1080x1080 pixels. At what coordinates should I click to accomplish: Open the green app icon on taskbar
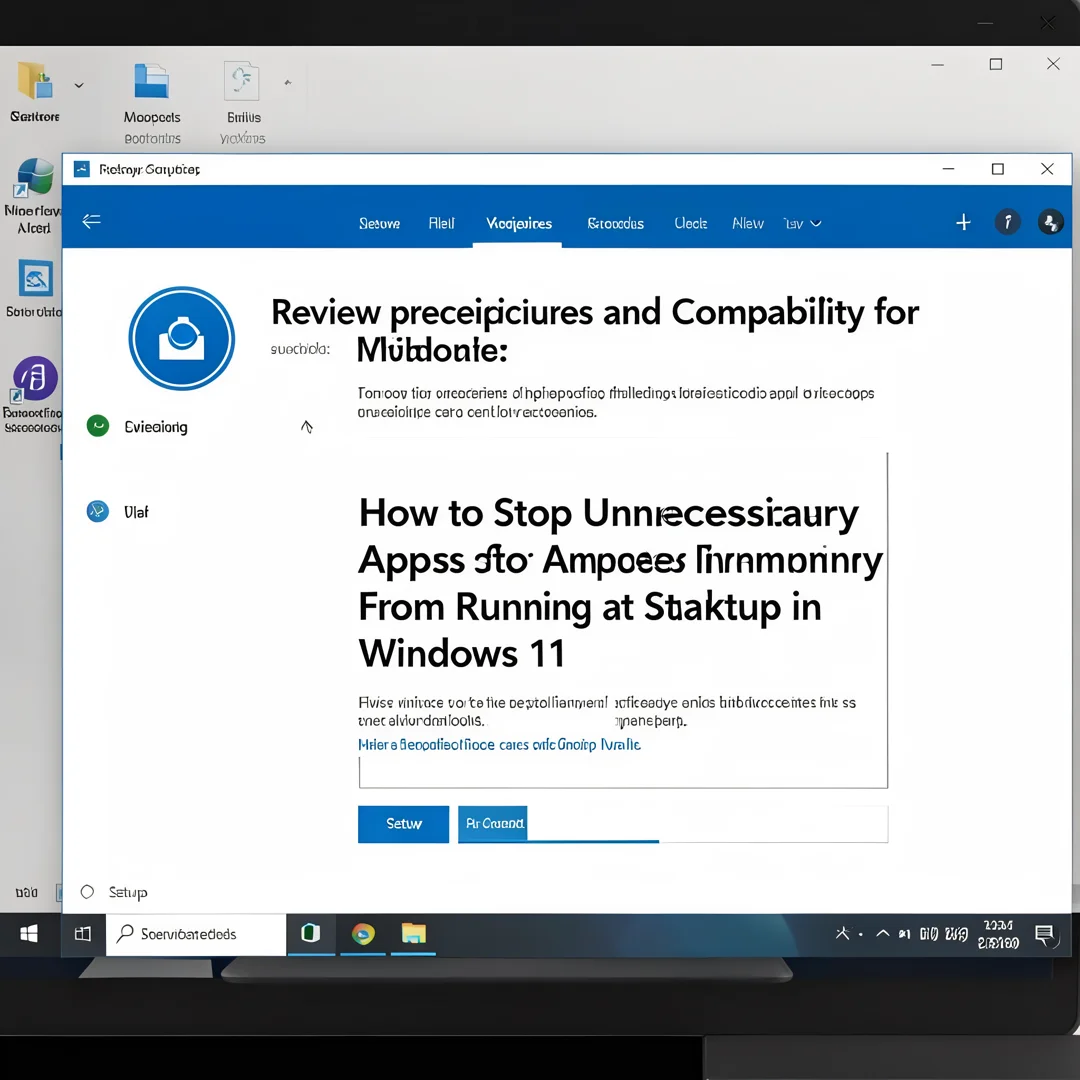311,933
